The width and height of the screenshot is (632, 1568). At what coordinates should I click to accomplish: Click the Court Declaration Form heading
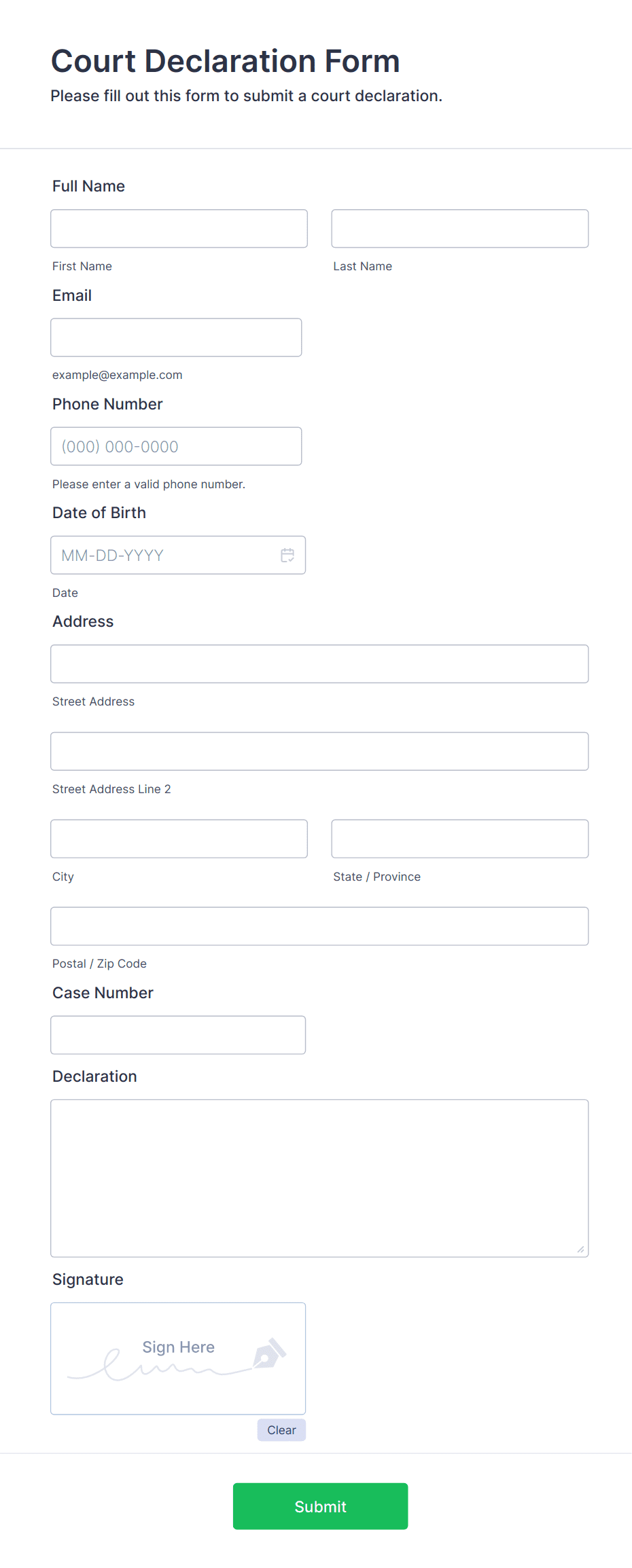point(225,61)
